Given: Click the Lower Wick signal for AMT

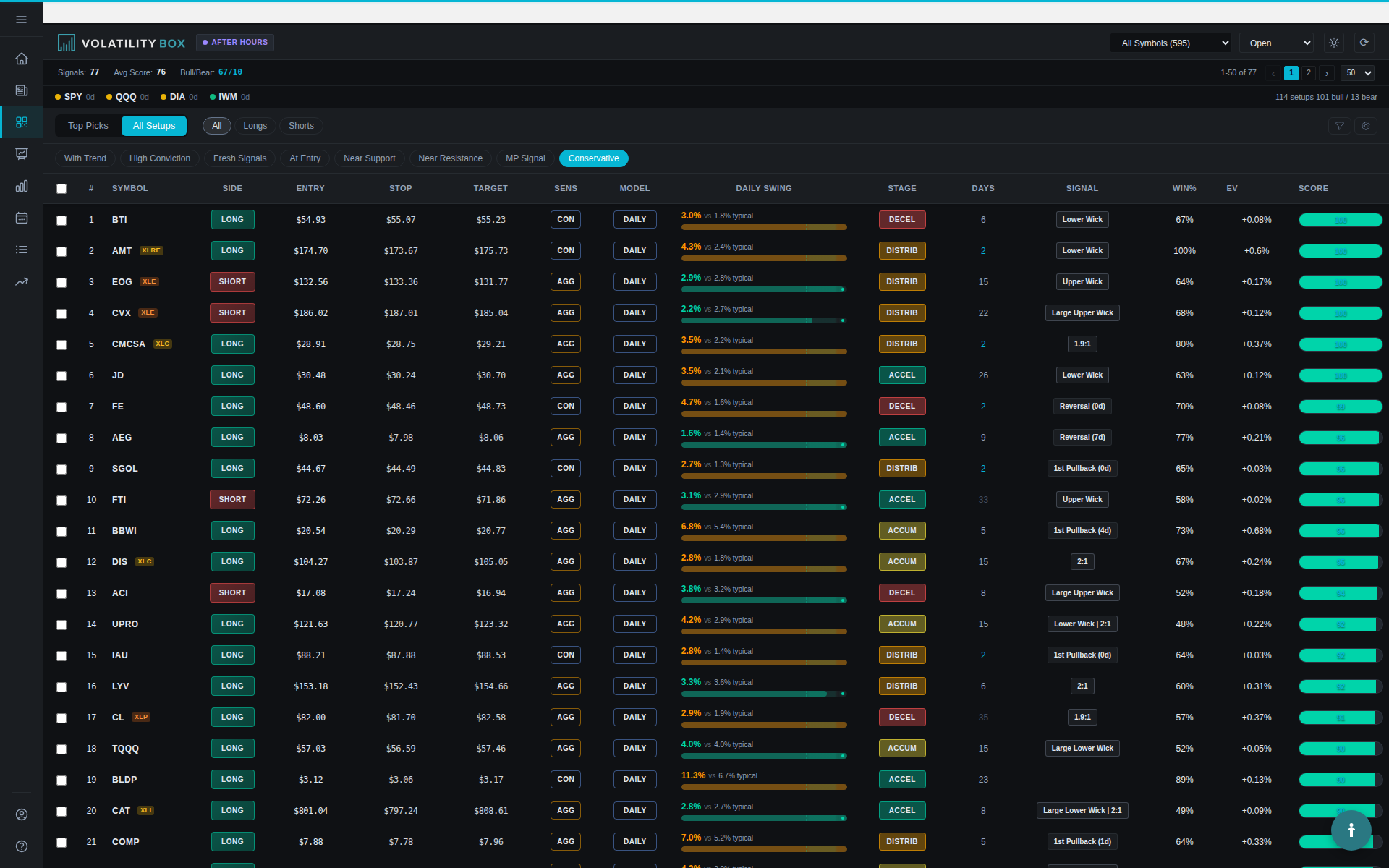Looking at the screenshot, I should [1082, 251].
